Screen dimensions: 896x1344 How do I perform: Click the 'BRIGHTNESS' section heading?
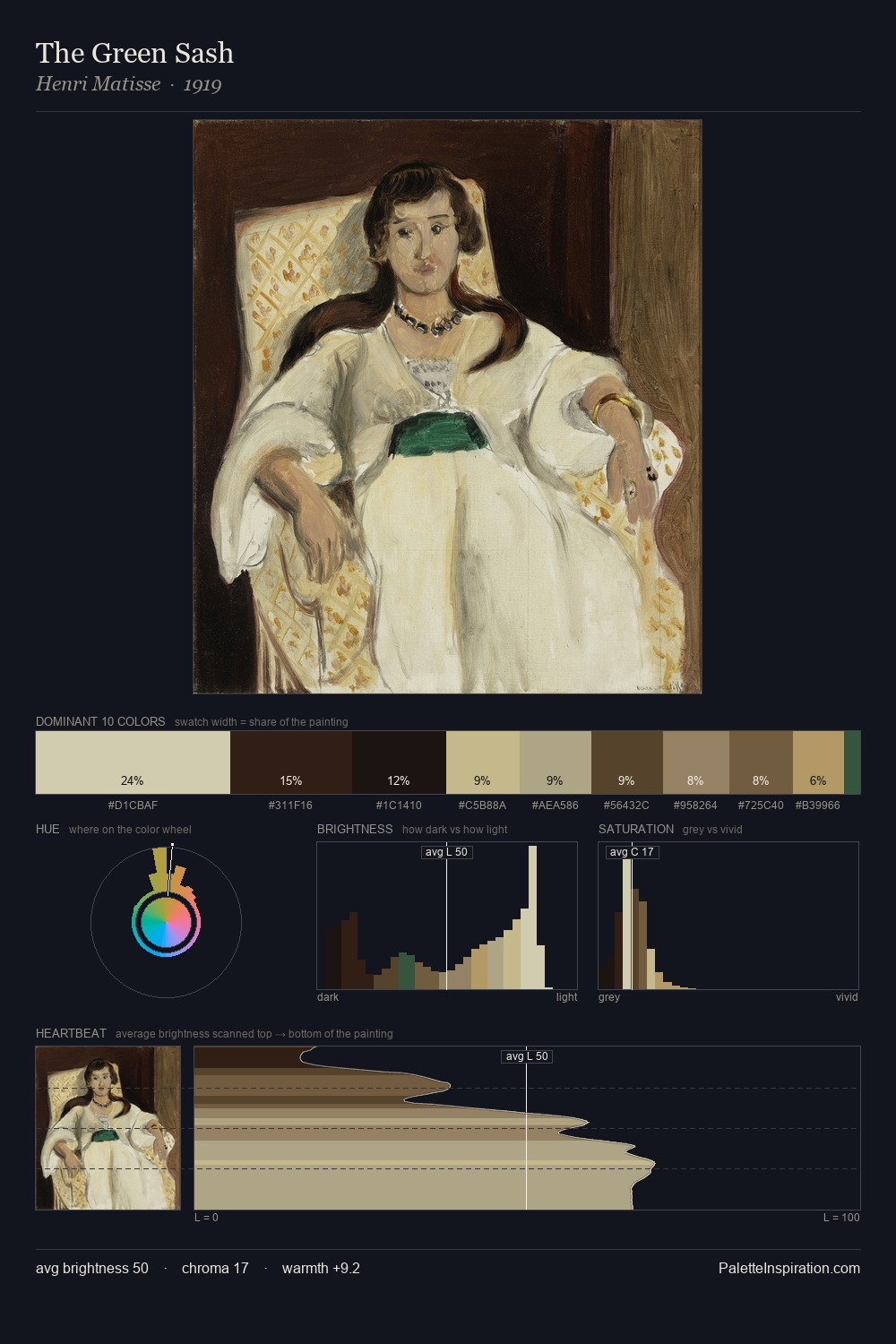[x=355, y=829]
